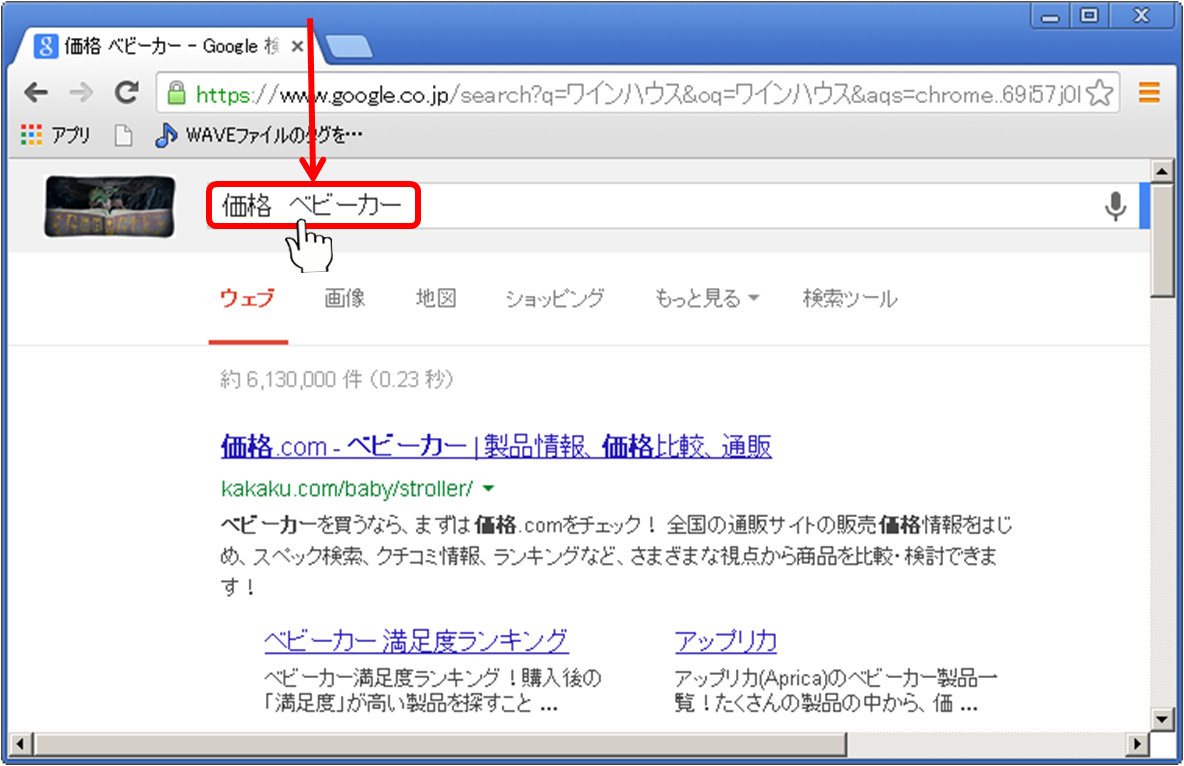This screenshot has height=766, width=1184.
Task: Click the vertical scrollbar's down arrow
Action: coord(1164,719)
